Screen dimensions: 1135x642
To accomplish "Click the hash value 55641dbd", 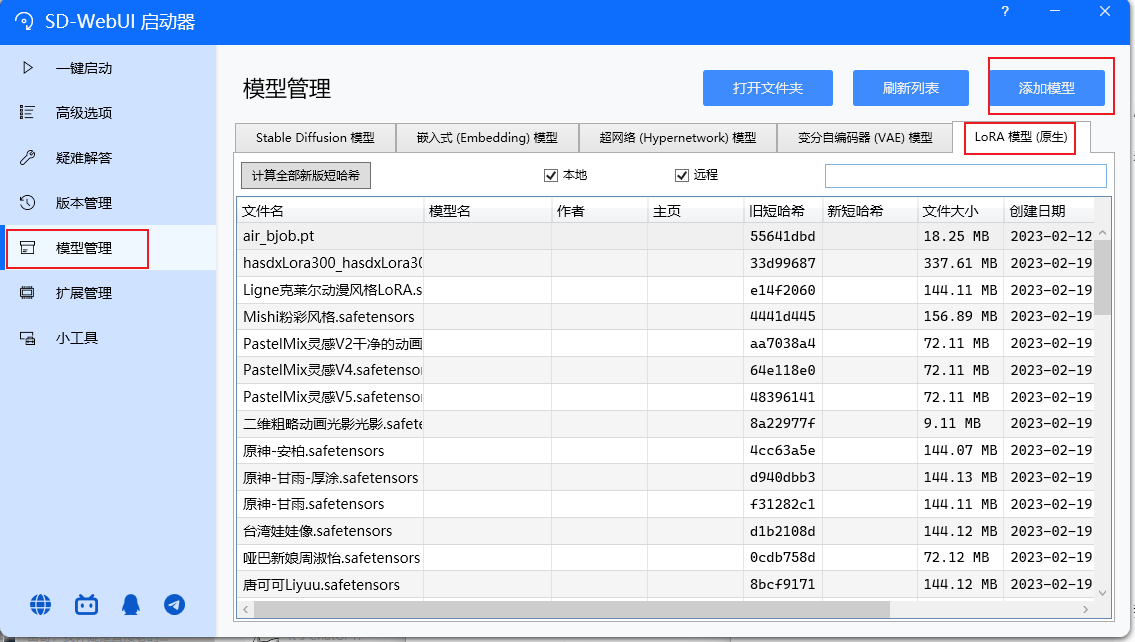I will click(x=782, y=236).
